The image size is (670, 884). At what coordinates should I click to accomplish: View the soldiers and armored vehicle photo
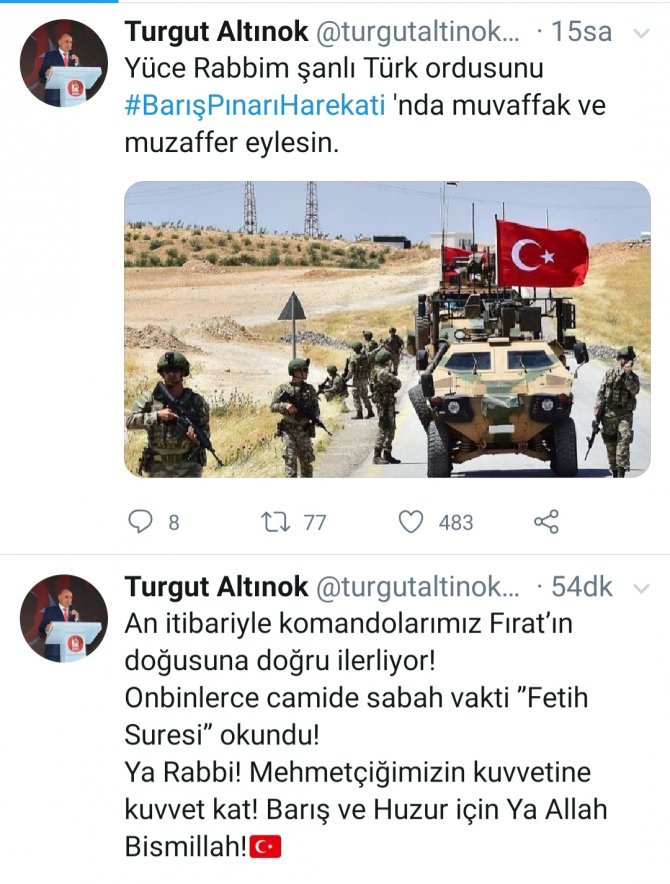(x=387, y=329)
